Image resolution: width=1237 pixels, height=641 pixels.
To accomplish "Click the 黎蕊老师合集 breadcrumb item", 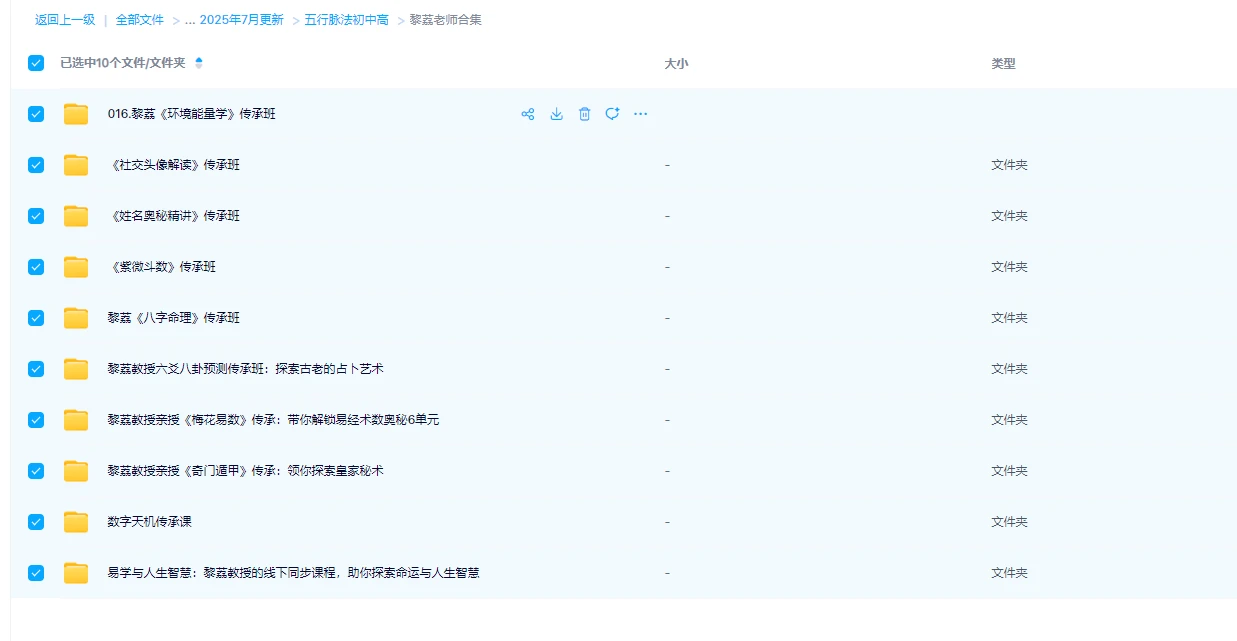I will [x=446, y=19].
